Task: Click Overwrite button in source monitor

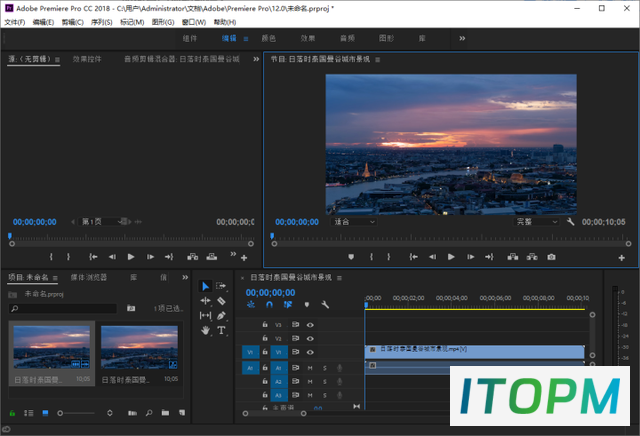Action: click(211, 257)
